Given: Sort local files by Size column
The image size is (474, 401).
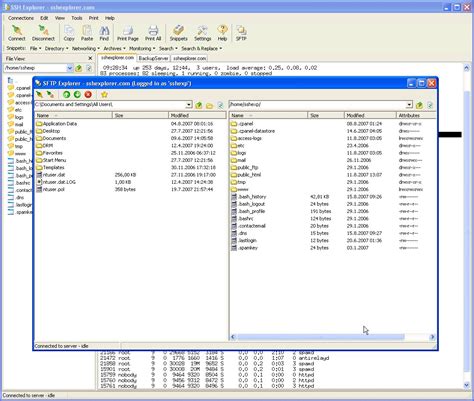Looking at the screenshot, I should (140, 115).
